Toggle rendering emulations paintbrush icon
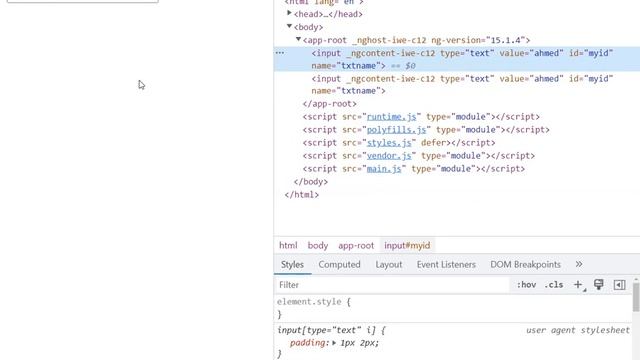Image resolution: width=640 pixels, height=360 pixels. click(x=598, y=284)
